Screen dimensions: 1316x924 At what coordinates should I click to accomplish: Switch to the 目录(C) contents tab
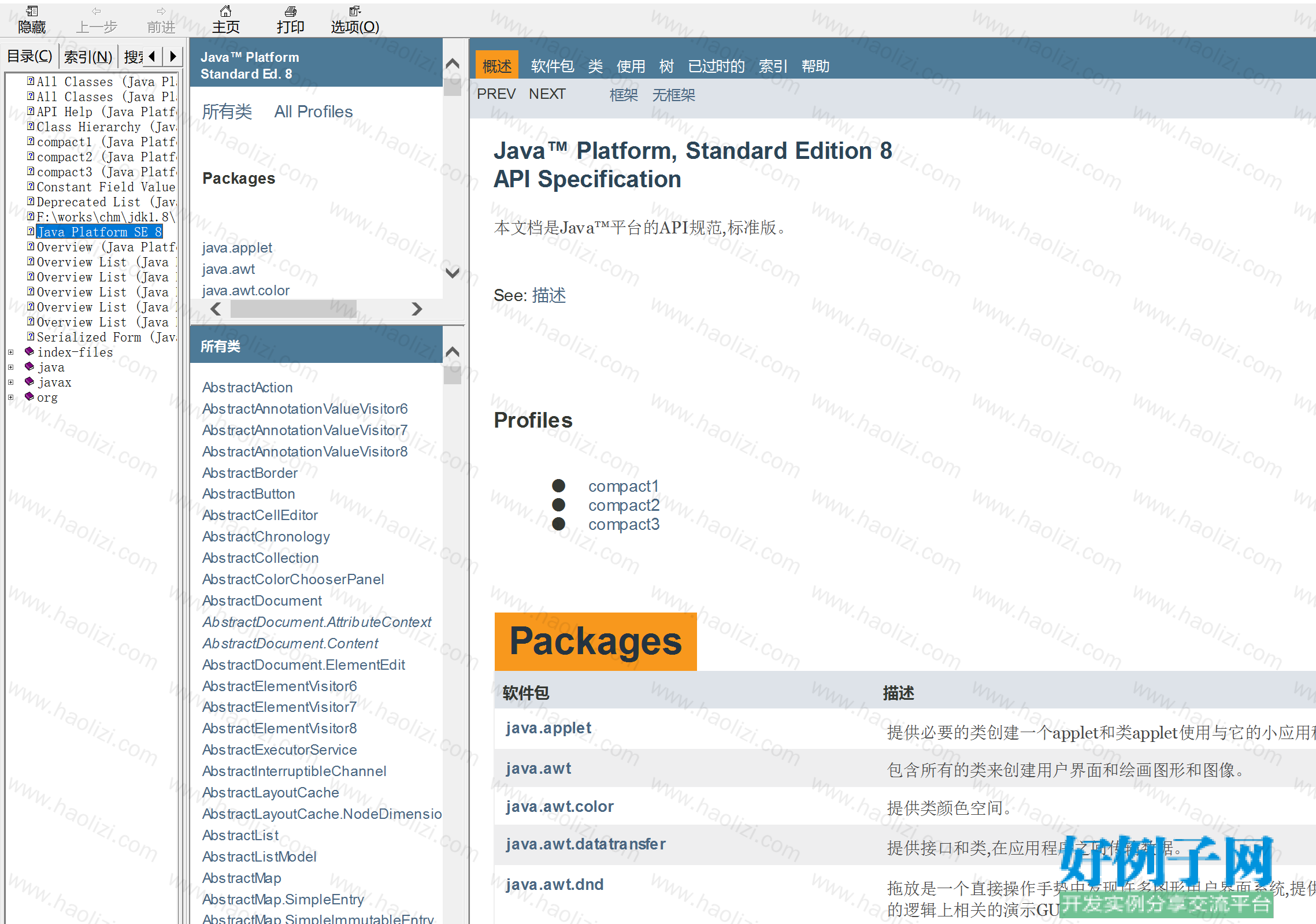pos(29,56)
